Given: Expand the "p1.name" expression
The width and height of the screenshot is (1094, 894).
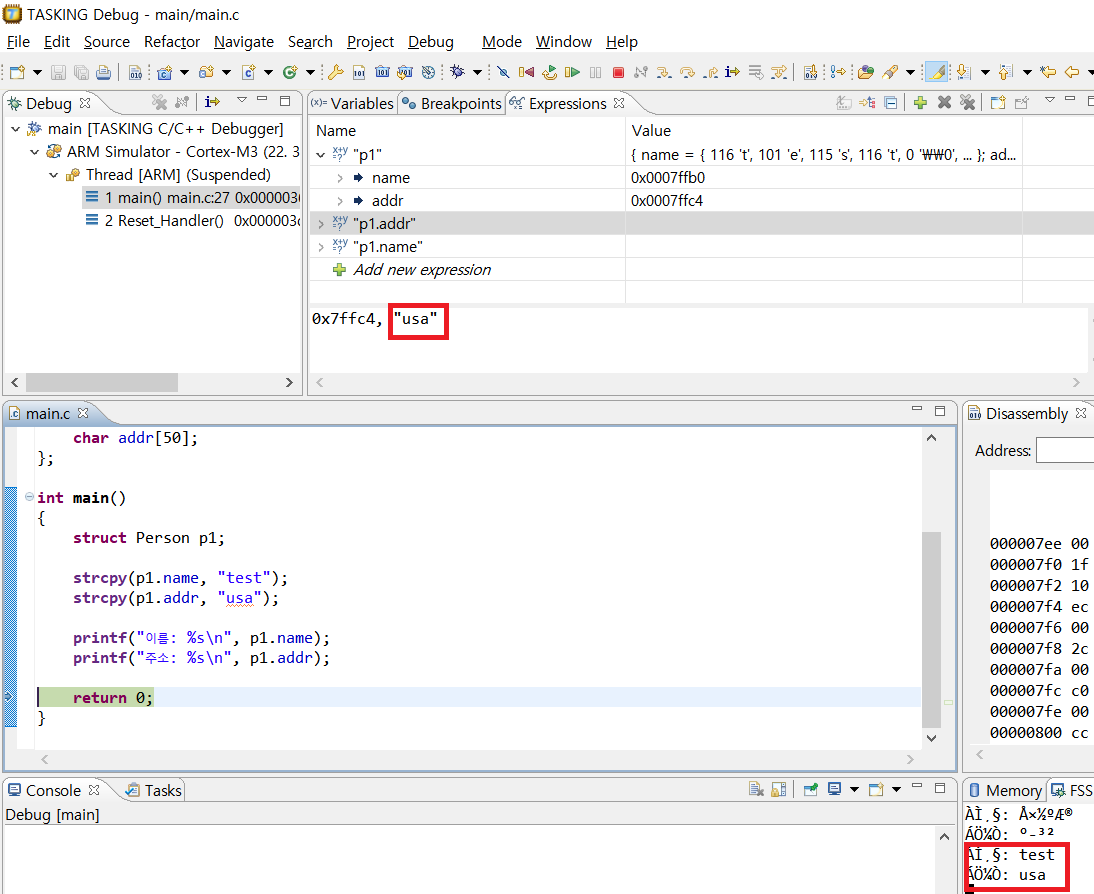Looking at the screenshot, I should pos(320,247).
